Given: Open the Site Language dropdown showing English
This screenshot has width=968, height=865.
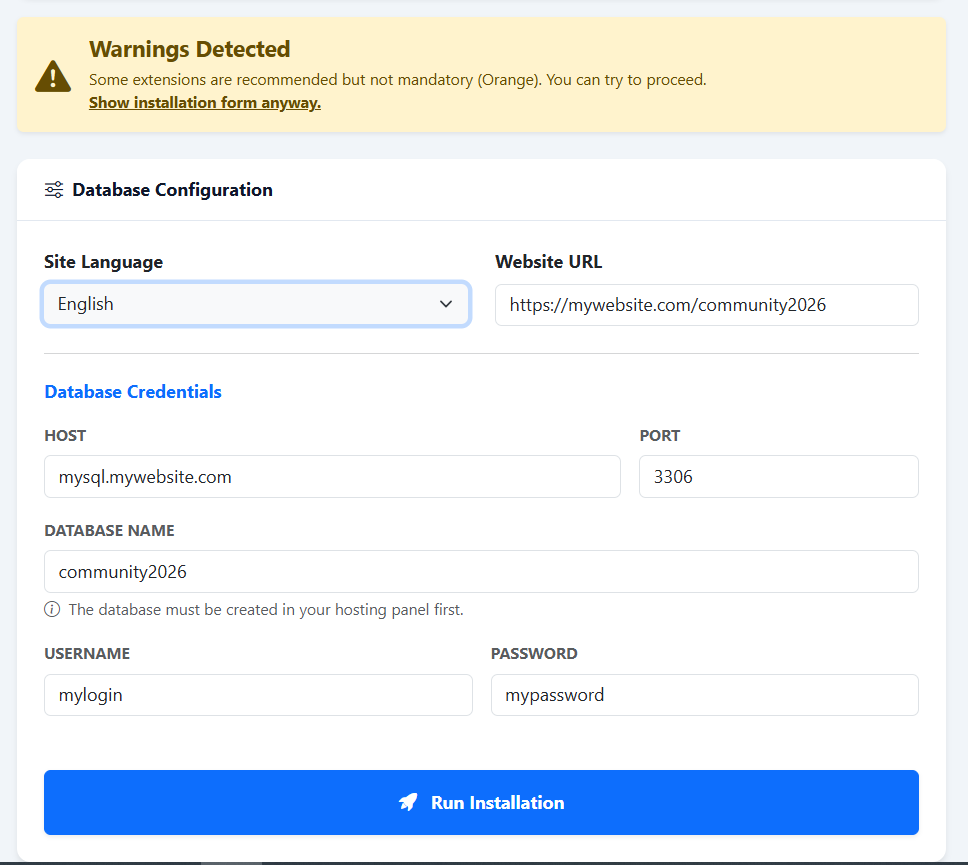Looking at the screenshot, I should (x=240, y=304).
